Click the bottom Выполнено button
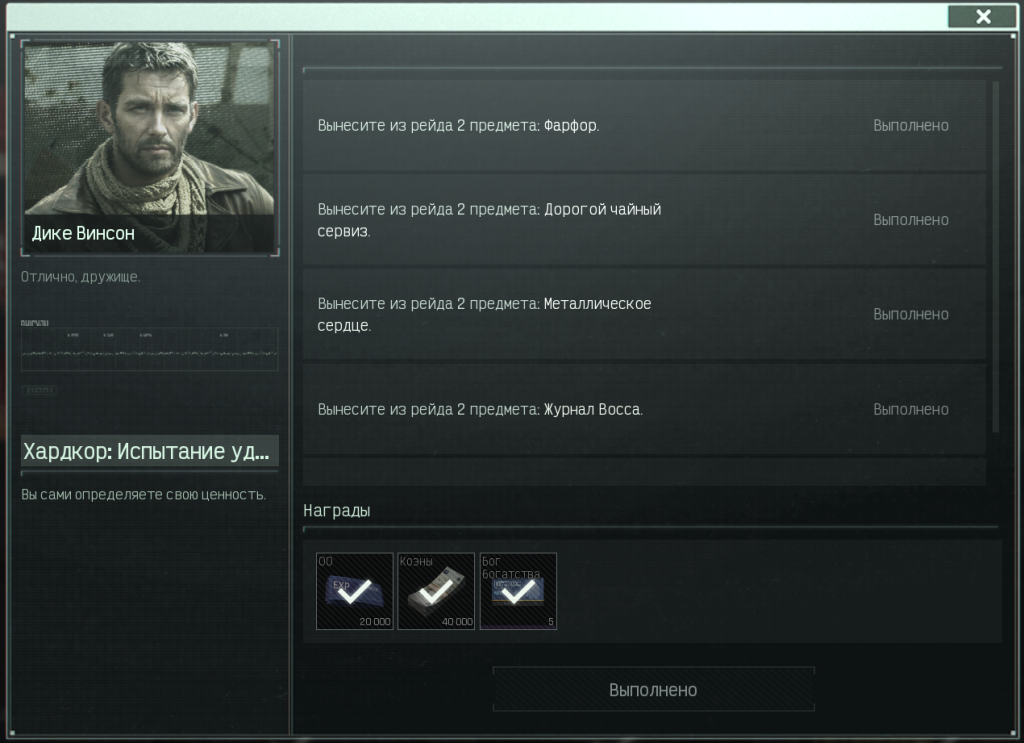Image resolution: width=1024 pixels, height=743 pixels. 653,689
